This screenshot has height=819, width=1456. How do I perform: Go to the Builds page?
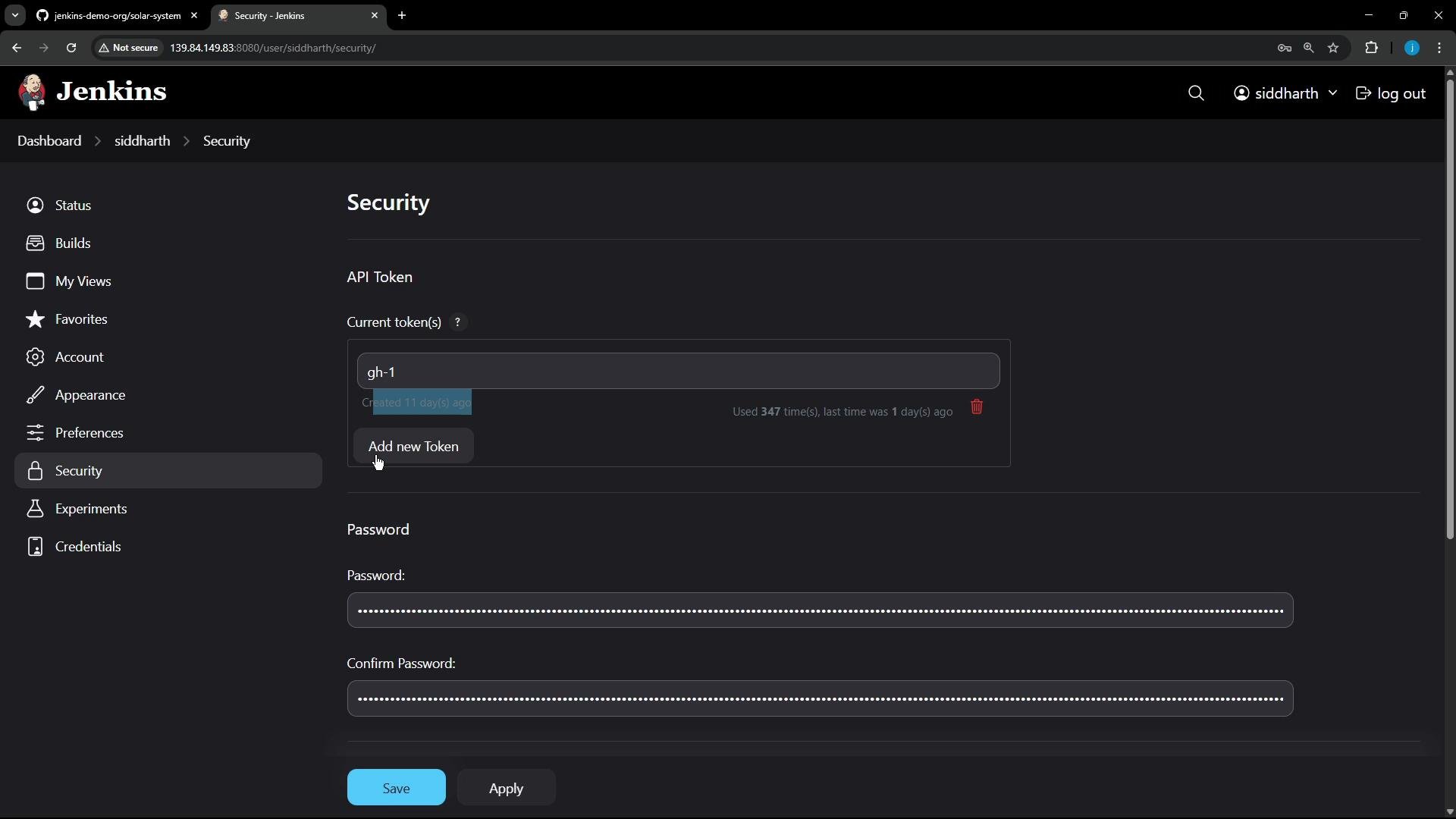[168, 243]
